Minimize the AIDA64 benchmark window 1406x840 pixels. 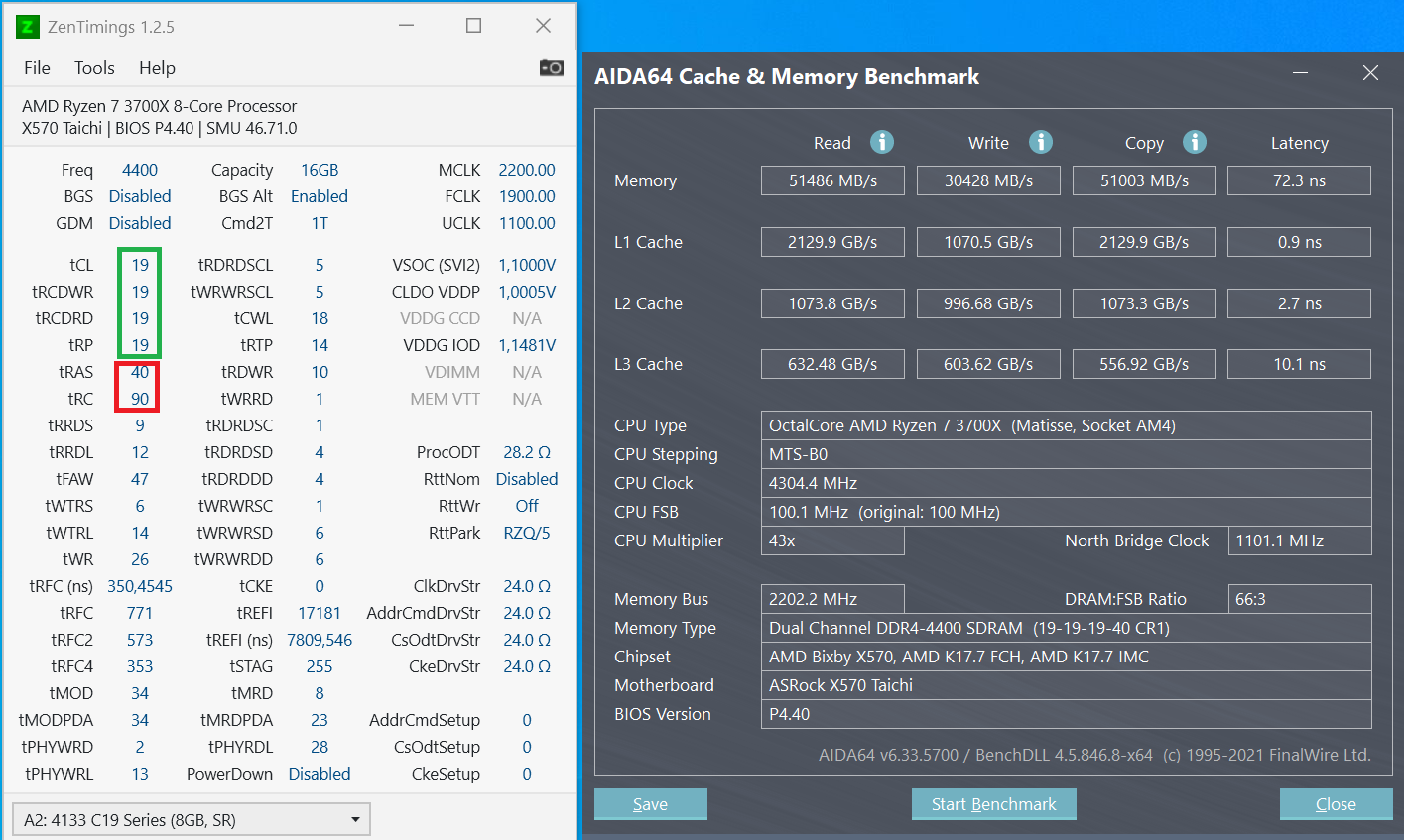(x=1300, y=73)
